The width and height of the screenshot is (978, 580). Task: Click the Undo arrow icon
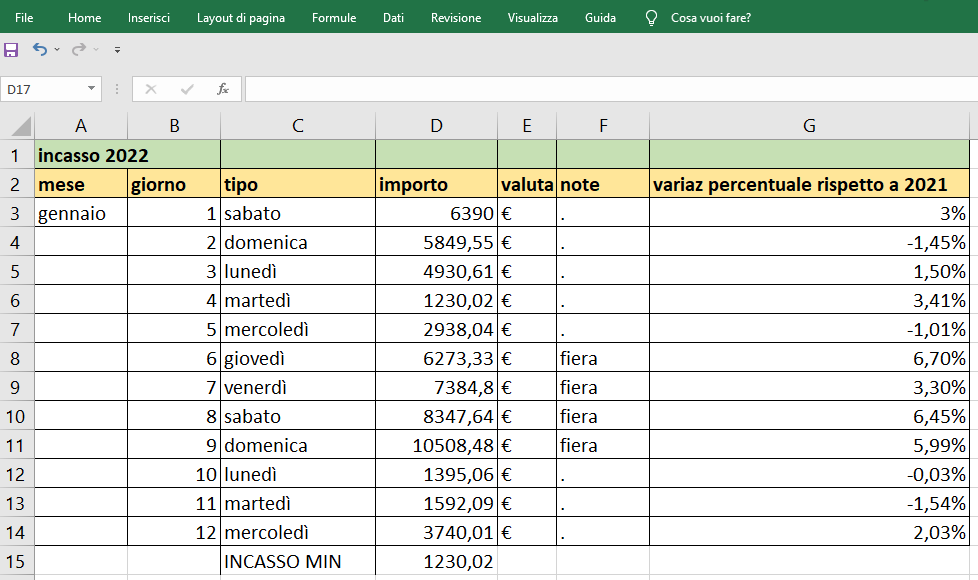[x=40, y=49]
